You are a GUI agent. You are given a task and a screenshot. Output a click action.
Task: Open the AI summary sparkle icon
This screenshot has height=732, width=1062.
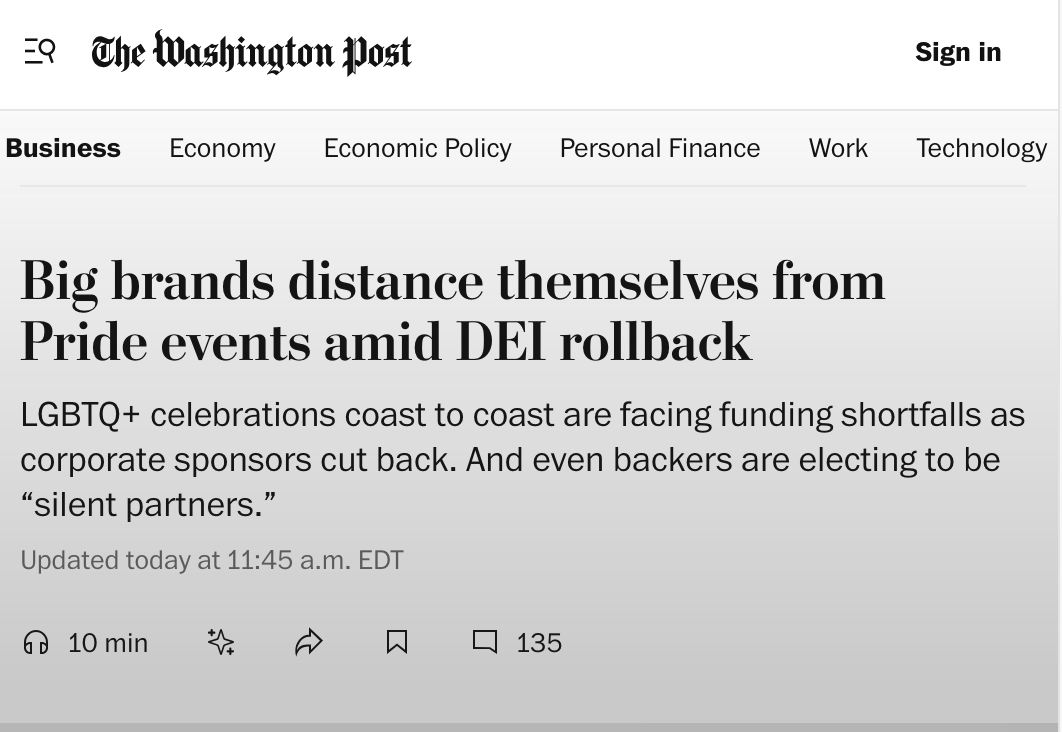click(221, 642)
